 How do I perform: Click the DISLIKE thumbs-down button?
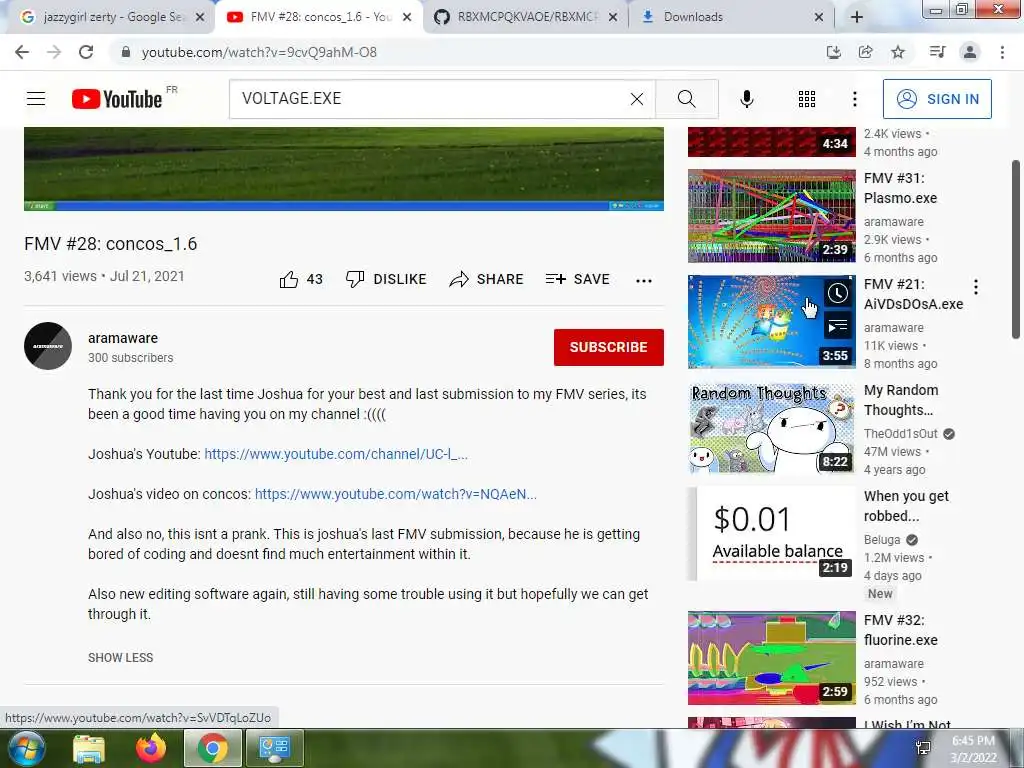pos(386,280)
